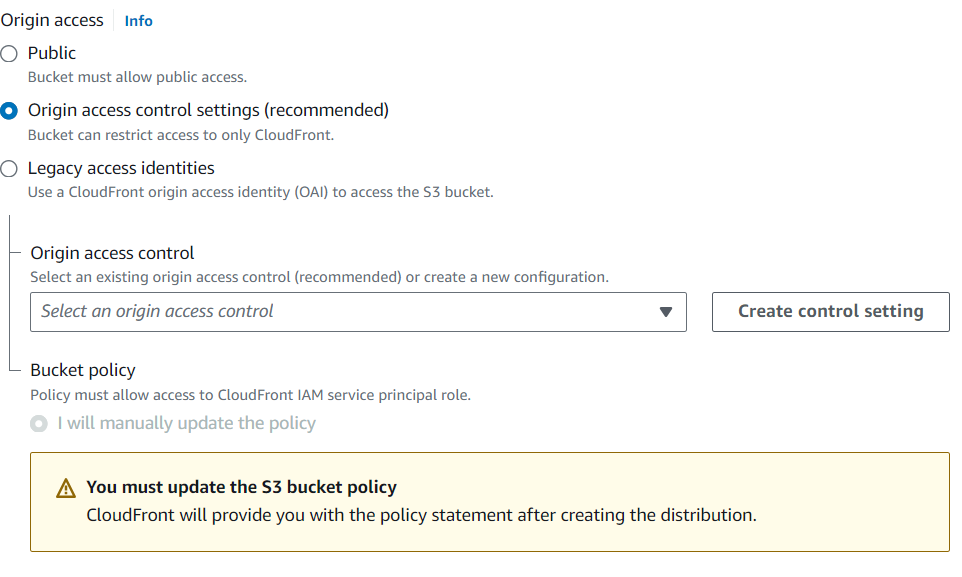Viewport: 962px width, 577px height.
Task: Click 'You must update the S3 bucket policy' heading
Action: [x=241, y=488]
